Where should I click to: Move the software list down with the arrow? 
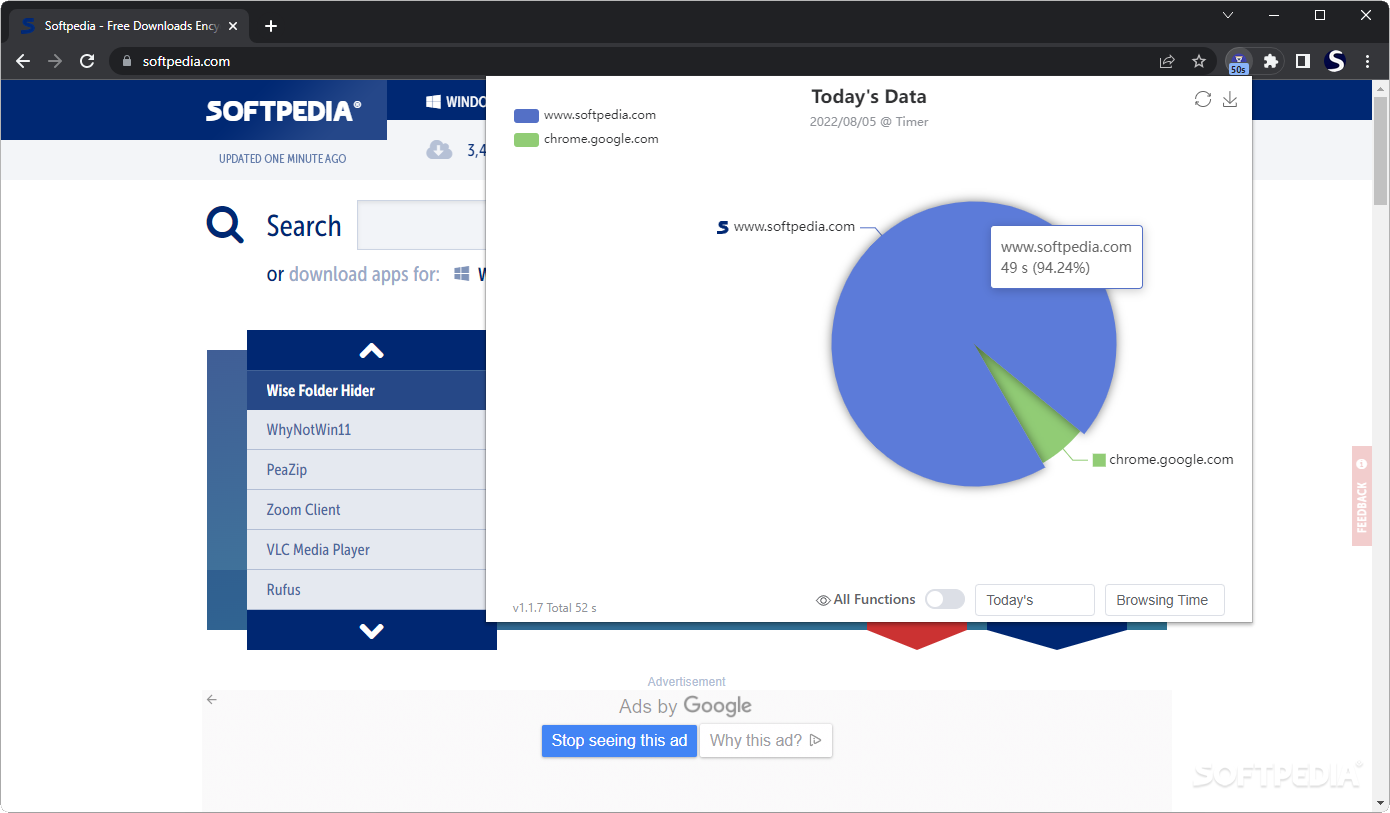372,630
